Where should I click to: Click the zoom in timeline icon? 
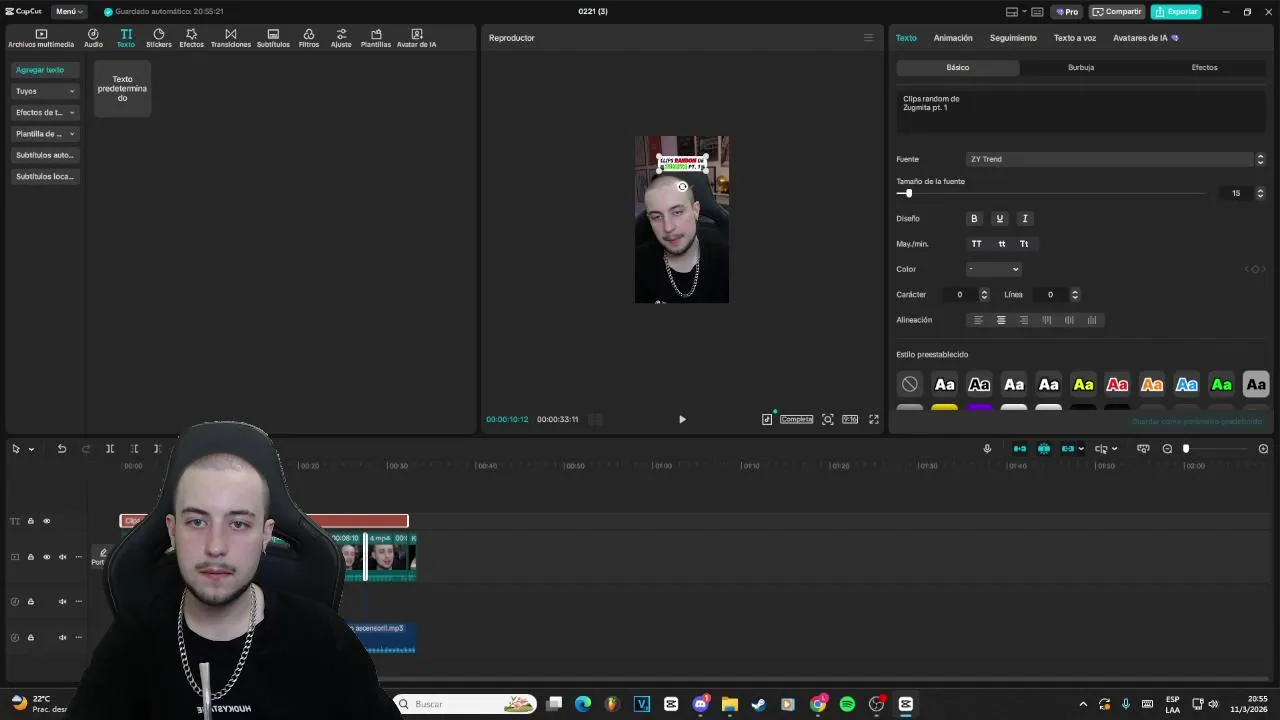(x=1263, y=449)
